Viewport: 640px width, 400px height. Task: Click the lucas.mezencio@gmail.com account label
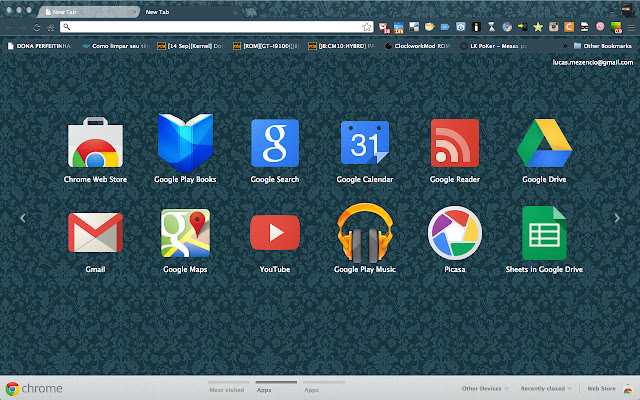point(593,62)
